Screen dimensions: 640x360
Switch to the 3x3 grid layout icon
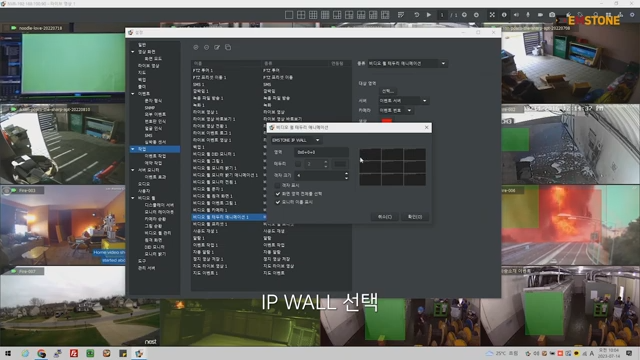click(313, 15)
